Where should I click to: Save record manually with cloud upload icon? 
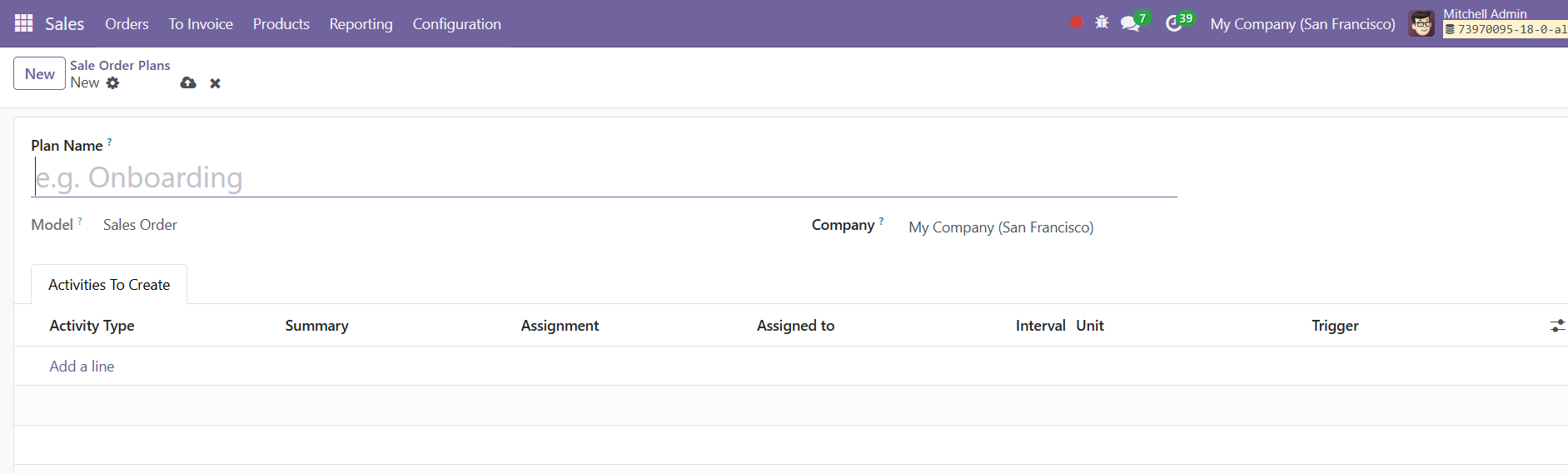(188, 82)
